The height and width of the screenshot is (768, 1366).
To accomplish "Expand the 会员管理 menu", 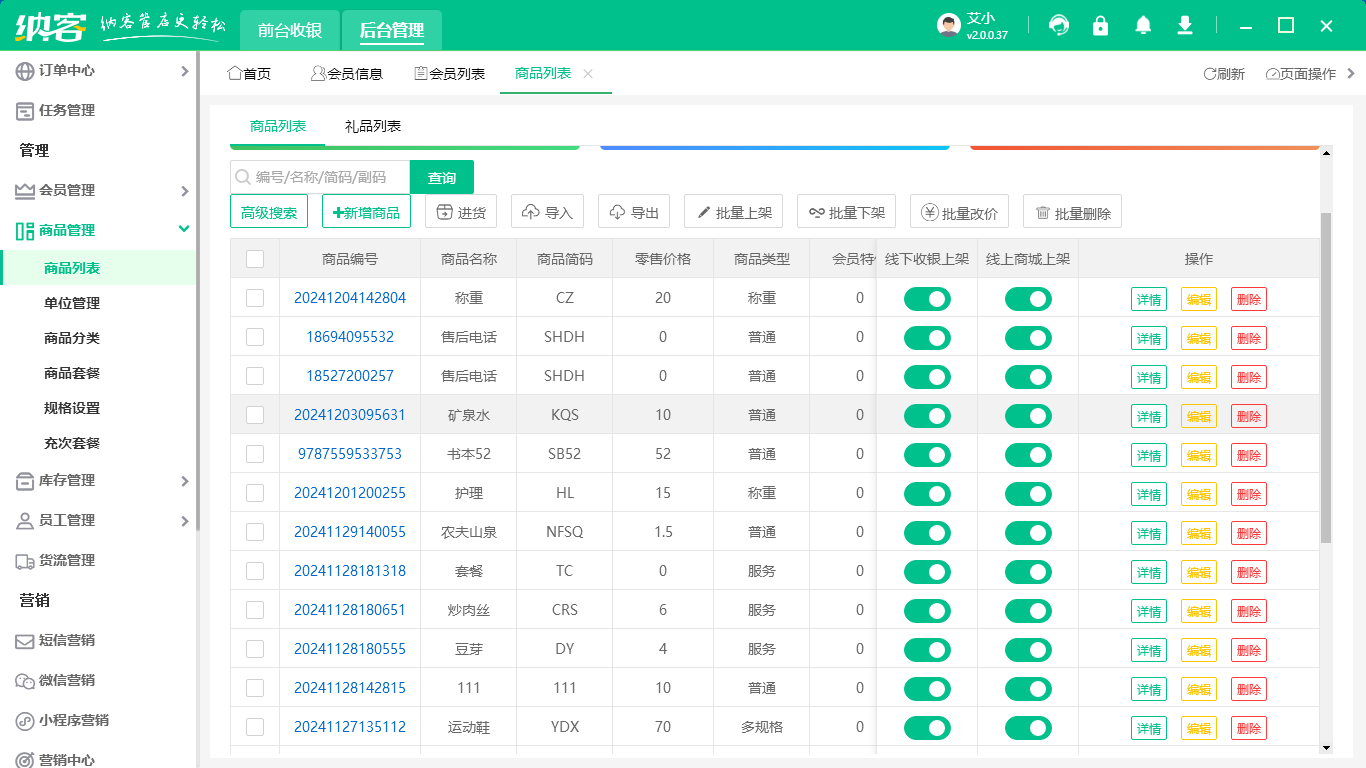I will coord(184,191).
